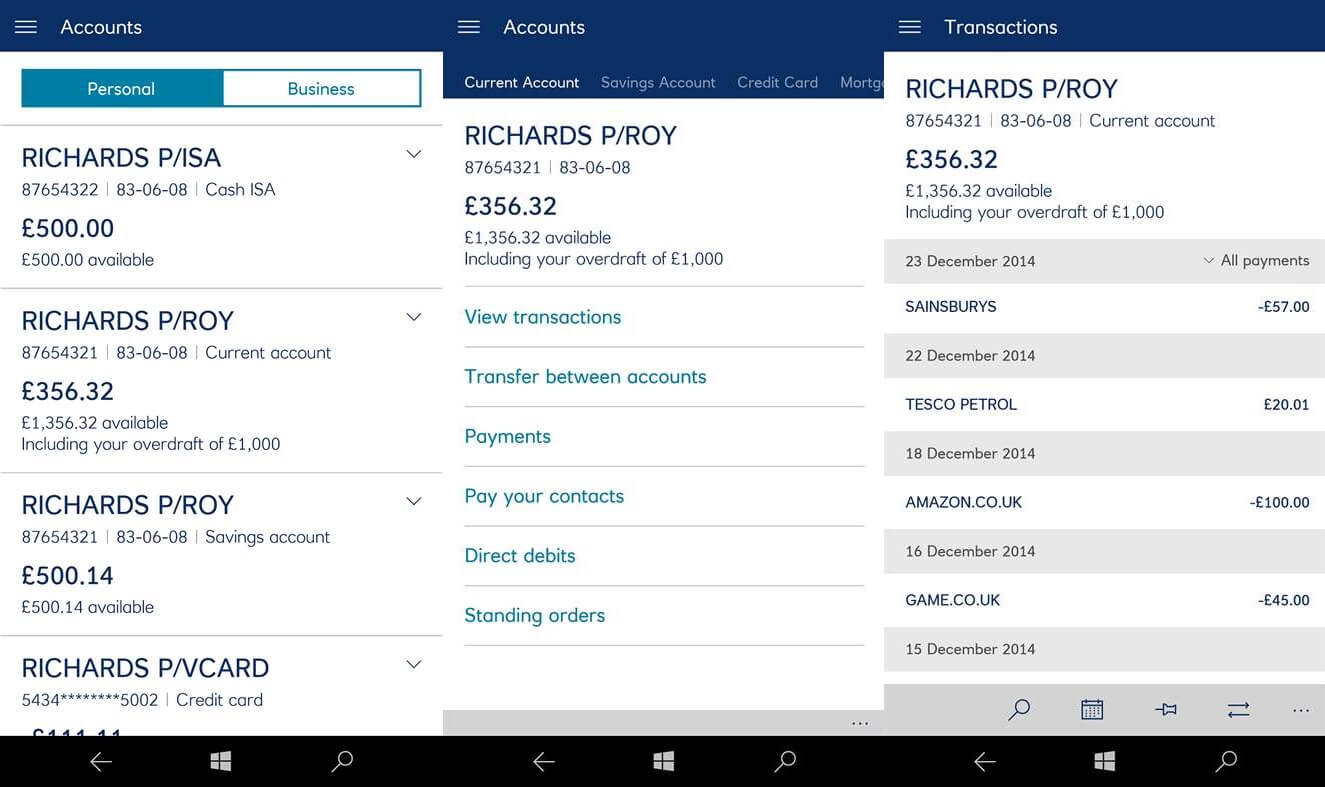
Task: Tap back arrow on the middle phone
Action: click(544, 762)
